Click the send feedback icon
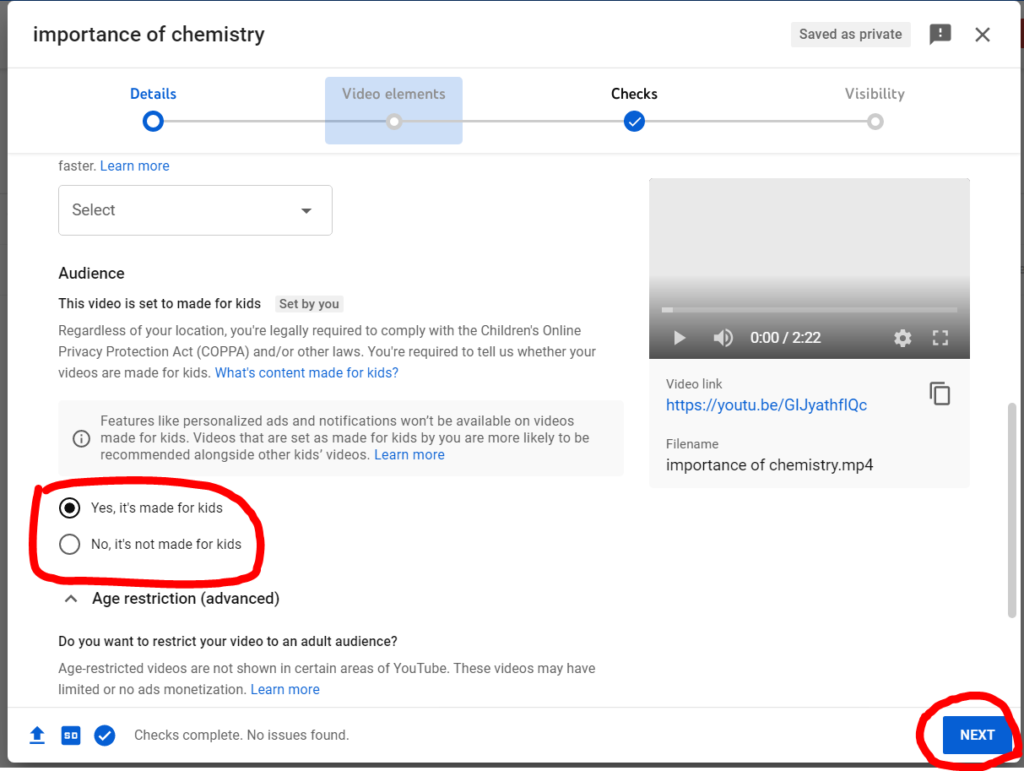The height and width of the screenshot is (771, 1024). (940, 34)
